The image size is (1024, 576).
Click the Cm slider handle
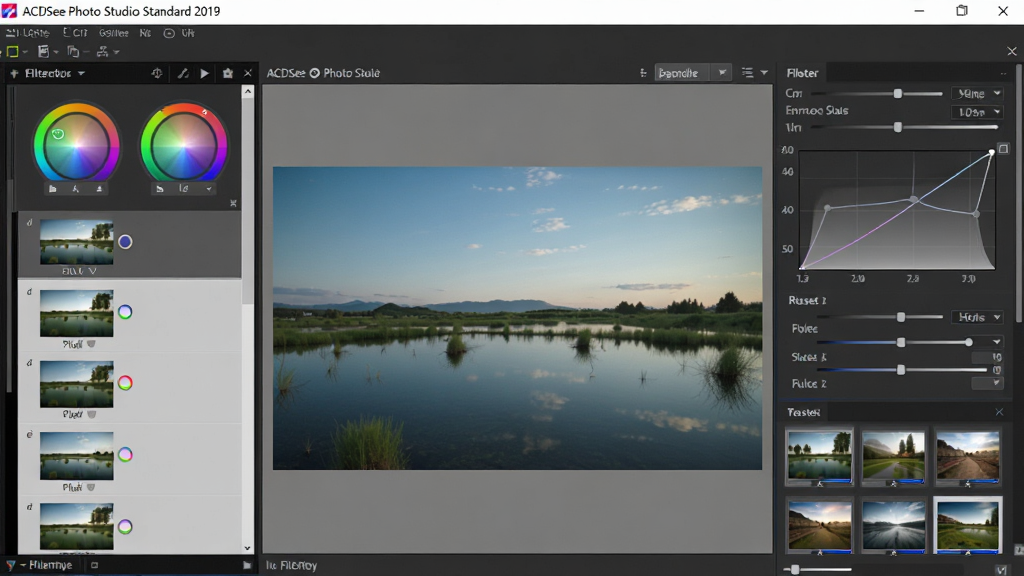coord(898,93)
